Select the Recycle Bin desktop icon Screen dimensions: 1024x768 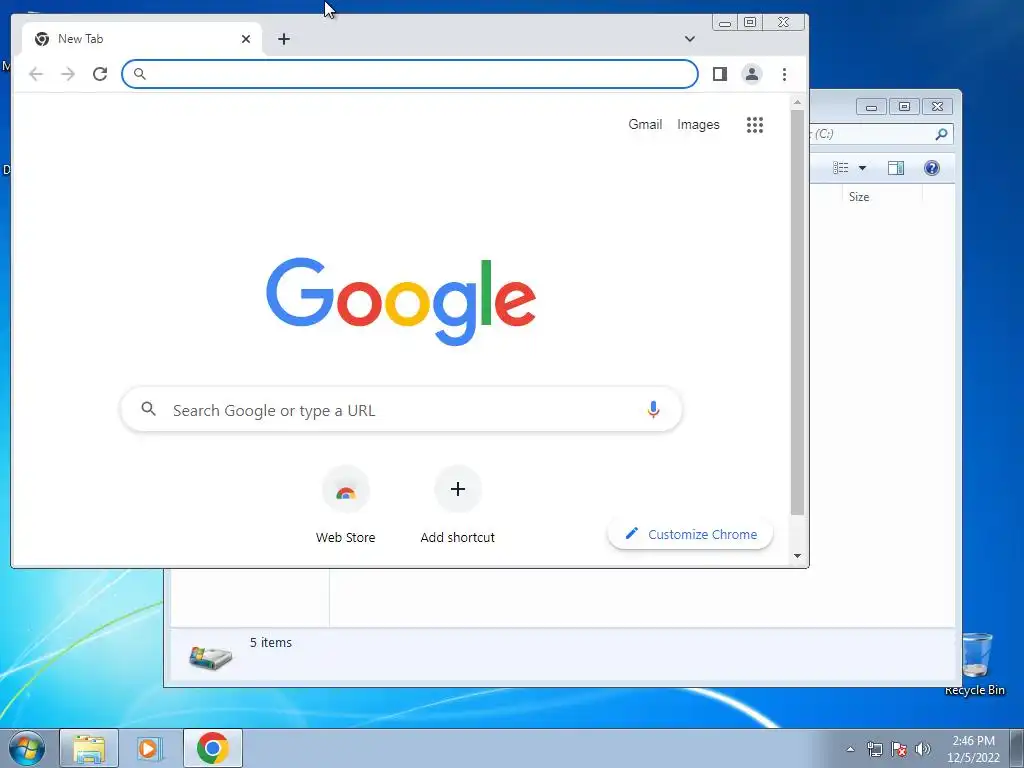click(x=975, y=664)
